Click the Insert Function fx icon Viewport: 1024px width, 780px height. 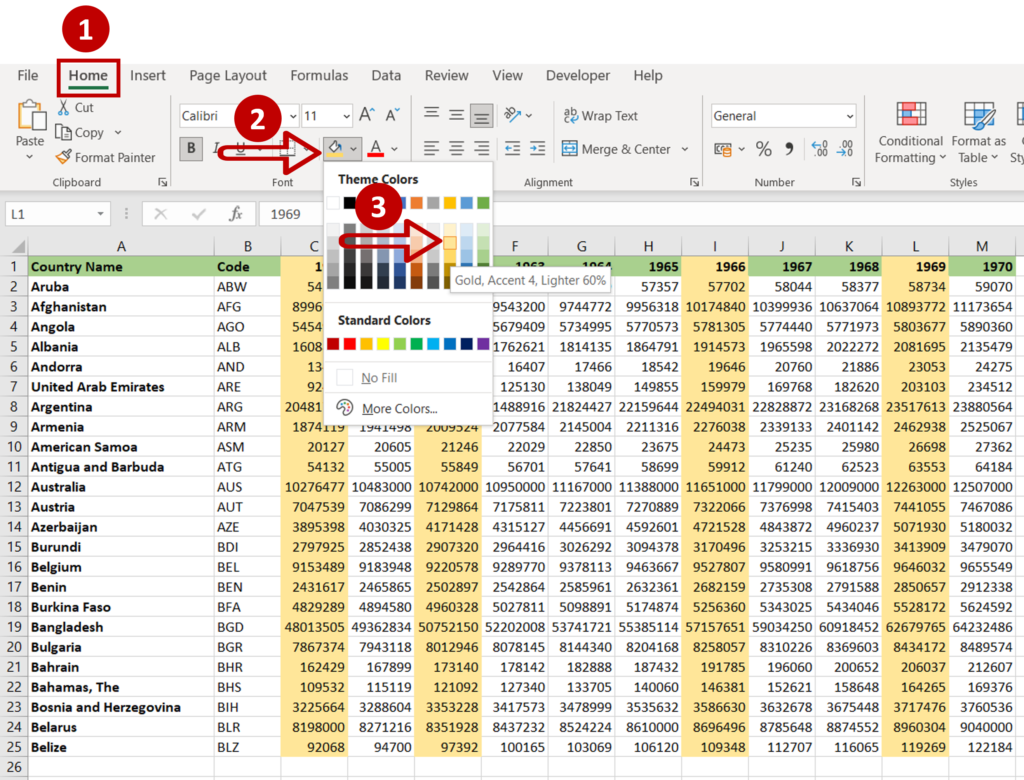(236, 214)
